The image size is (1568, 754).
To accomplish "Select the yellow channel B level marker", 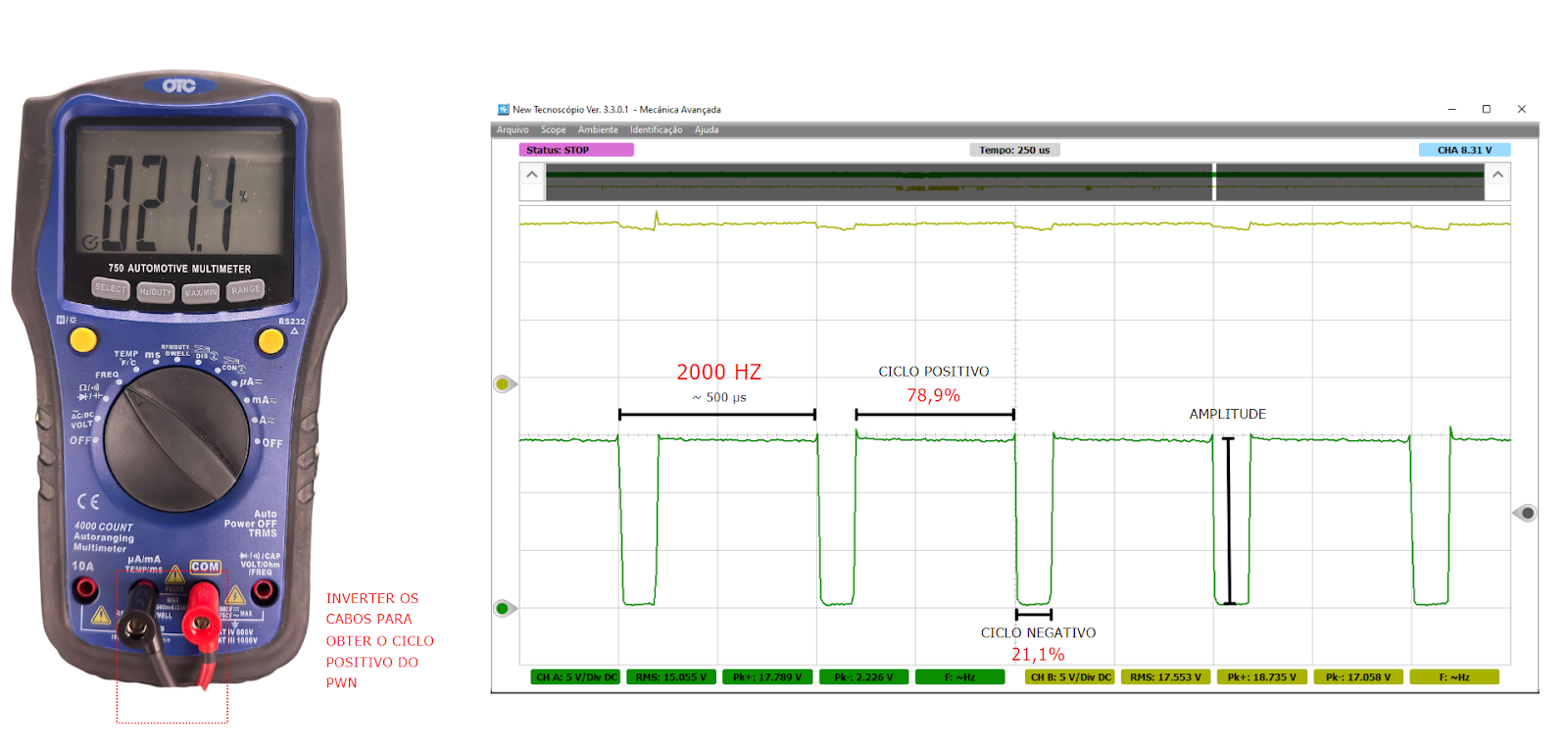I will (504, 384).
